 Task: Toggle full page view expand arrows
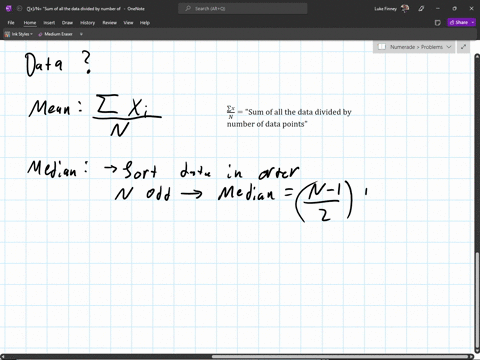(x=463, y=47)
